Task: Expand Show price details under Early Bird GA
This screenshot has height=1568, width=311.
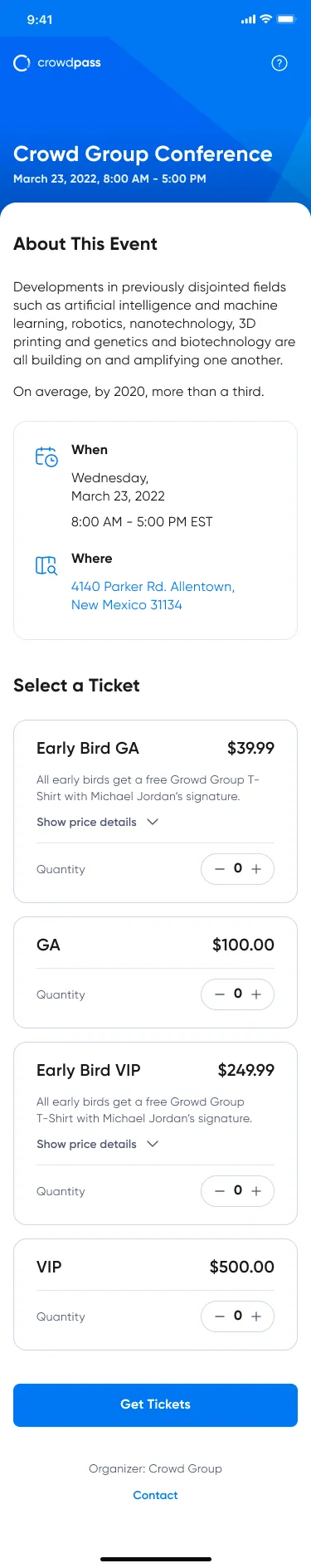Action: coord(86,822)
